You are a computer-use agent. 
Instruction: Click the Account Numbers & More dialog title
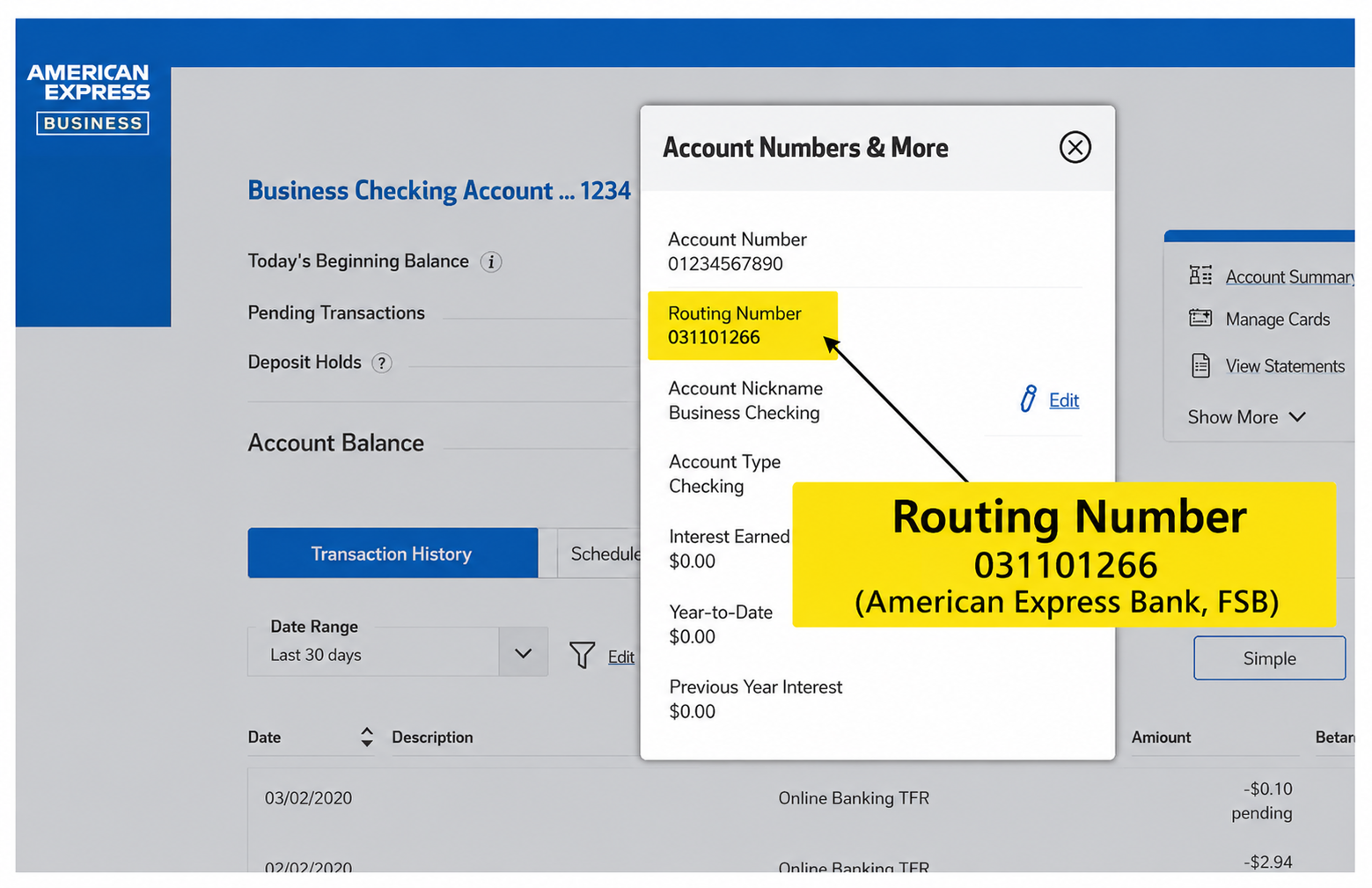(x=805, y=148)
